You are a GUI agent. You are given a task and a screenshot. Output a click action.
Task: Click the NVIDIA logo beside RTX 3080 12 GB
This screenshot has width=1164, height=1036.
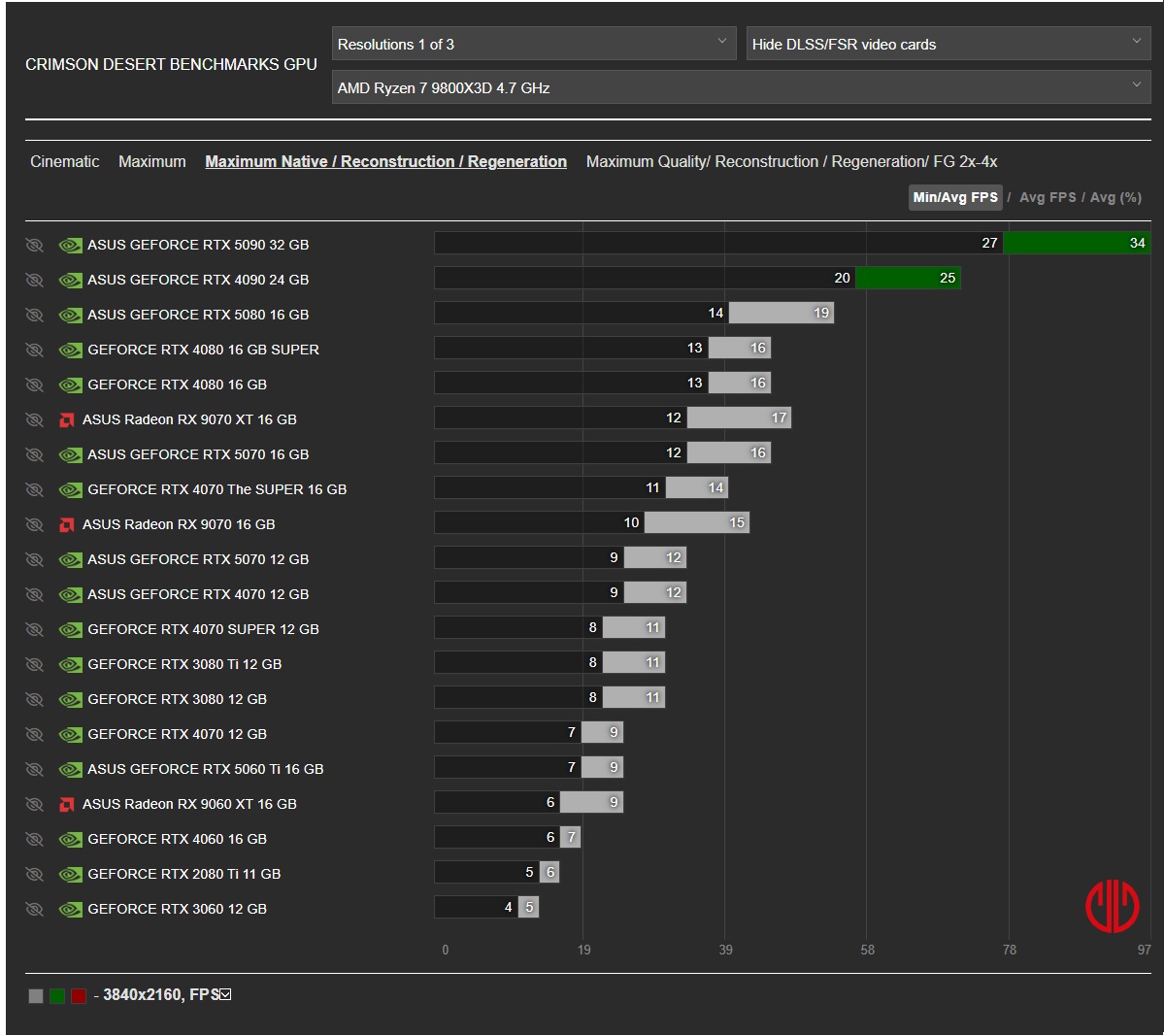(71, 699)
